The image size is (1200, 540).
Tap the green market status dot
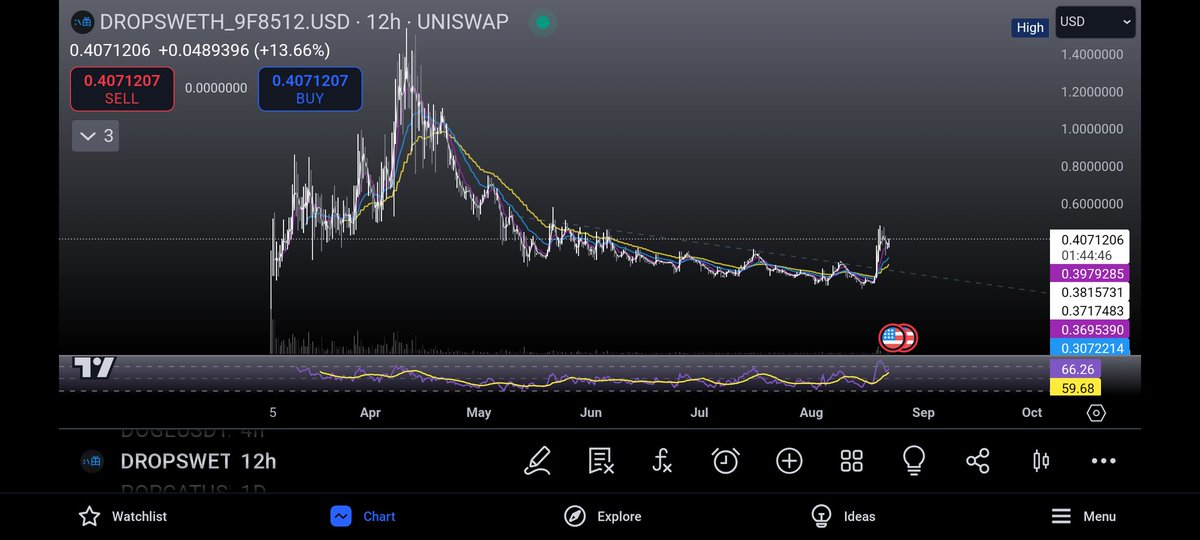coord(541,22)
